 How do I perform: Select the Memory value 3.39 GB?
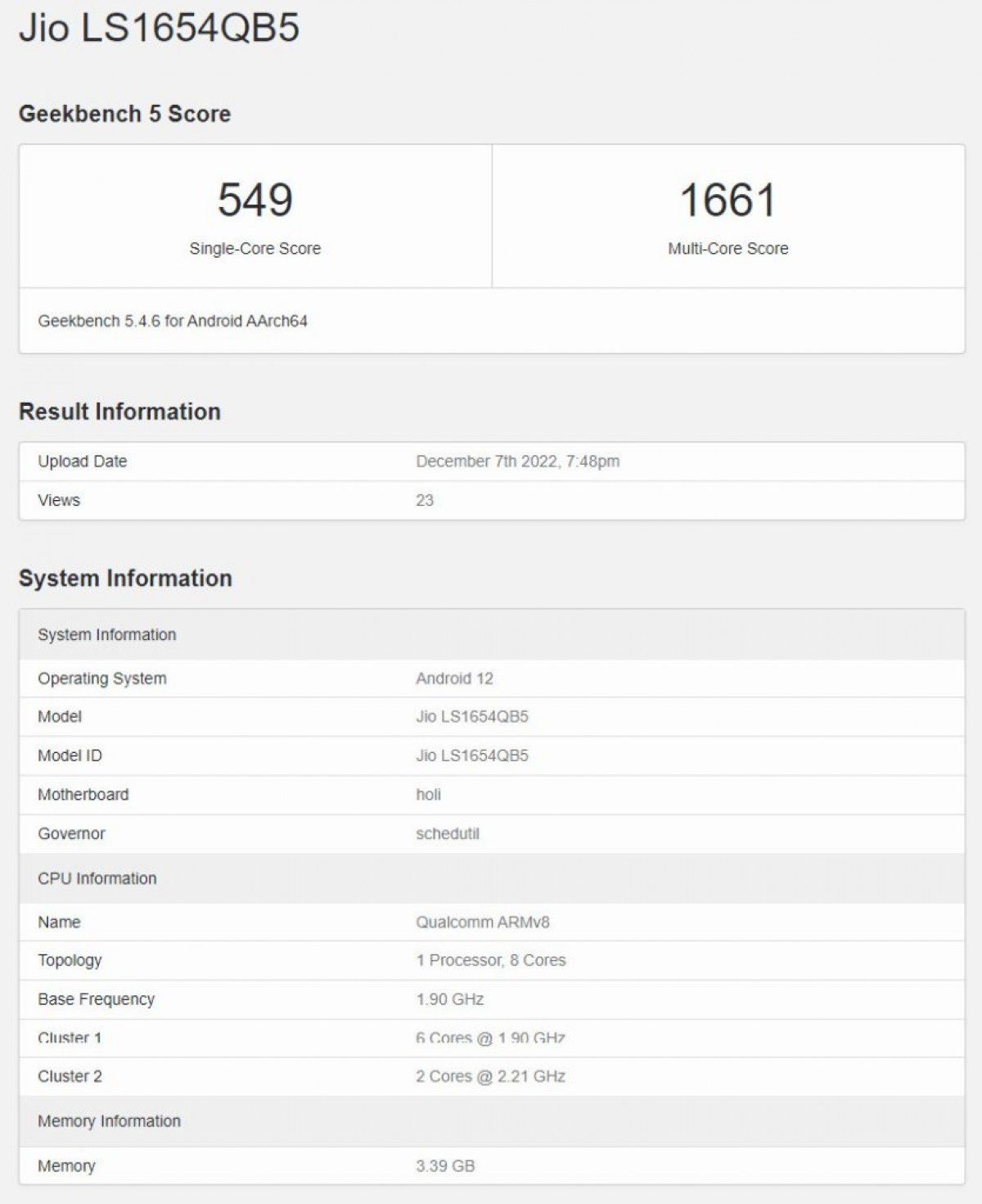pos(444,1166)
